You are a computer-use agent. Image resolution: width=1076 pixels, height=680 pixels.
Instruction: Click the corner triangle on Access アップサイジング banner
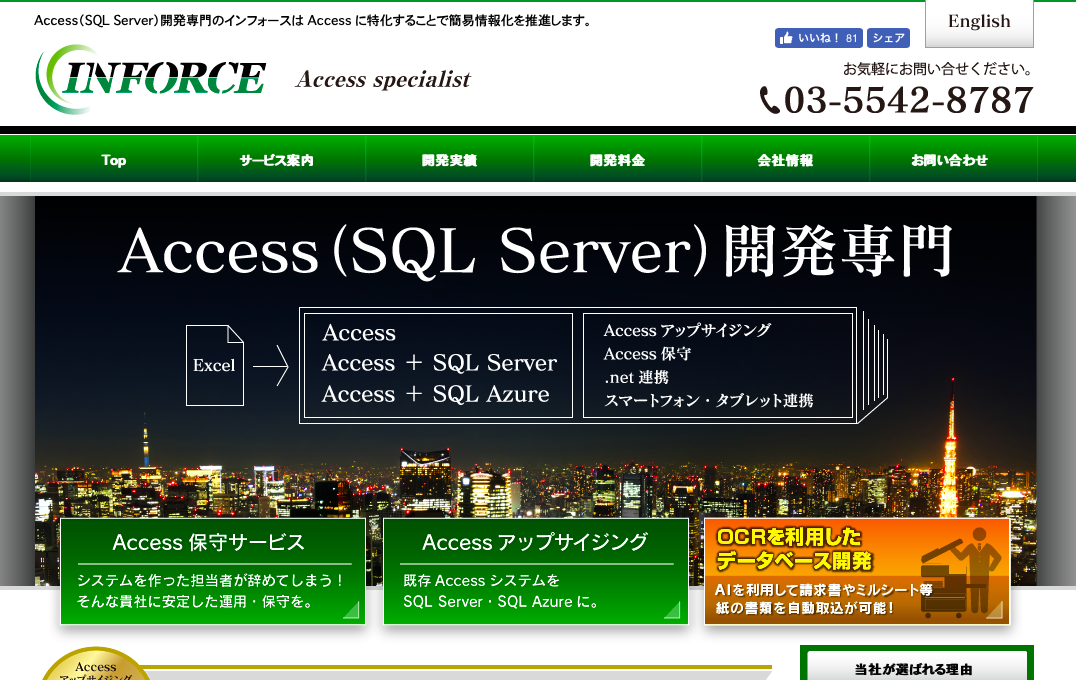(672, 610)
